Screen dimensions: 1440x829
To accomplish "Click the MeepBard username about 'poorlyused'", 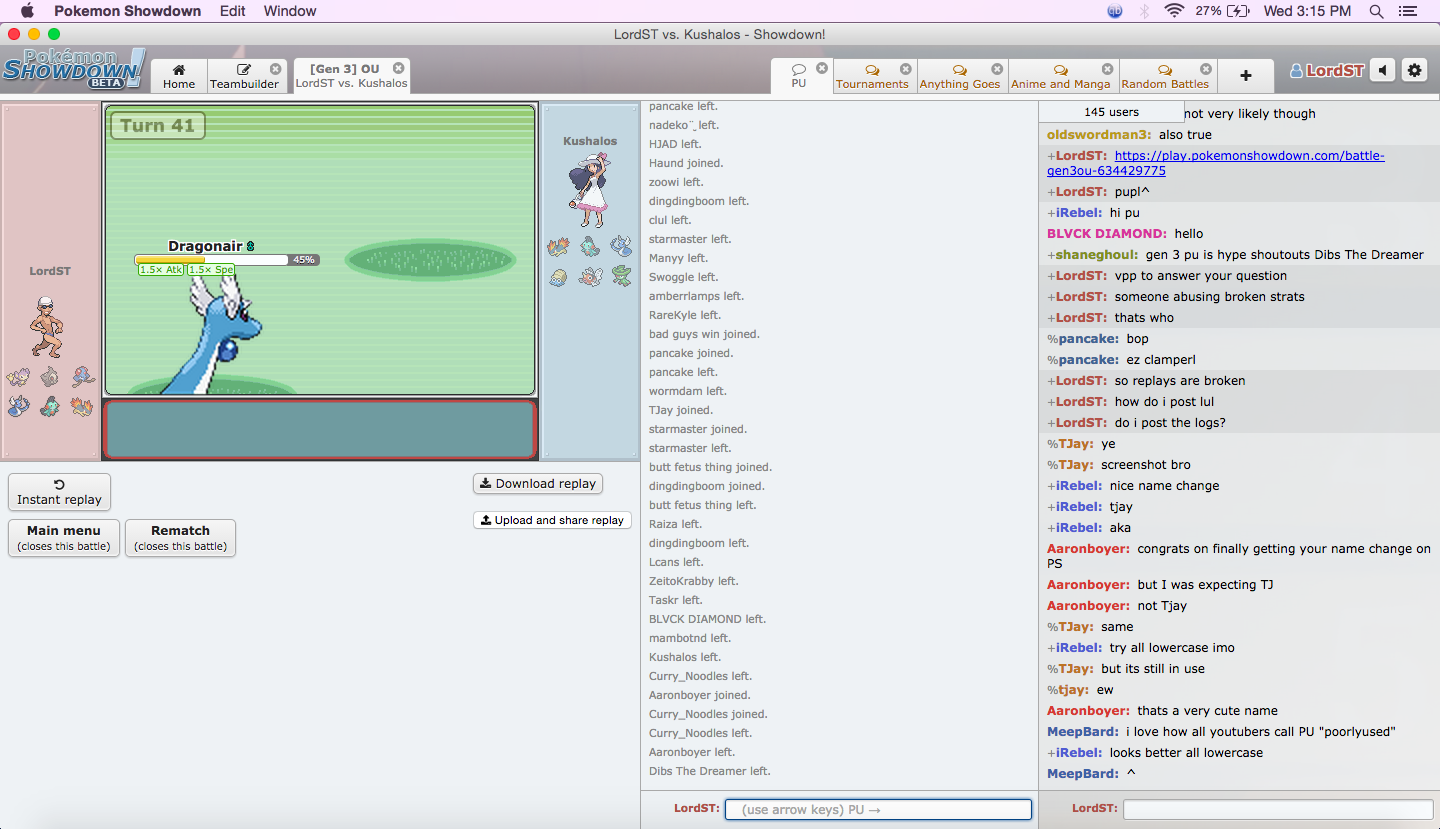I will point(1083,732).
